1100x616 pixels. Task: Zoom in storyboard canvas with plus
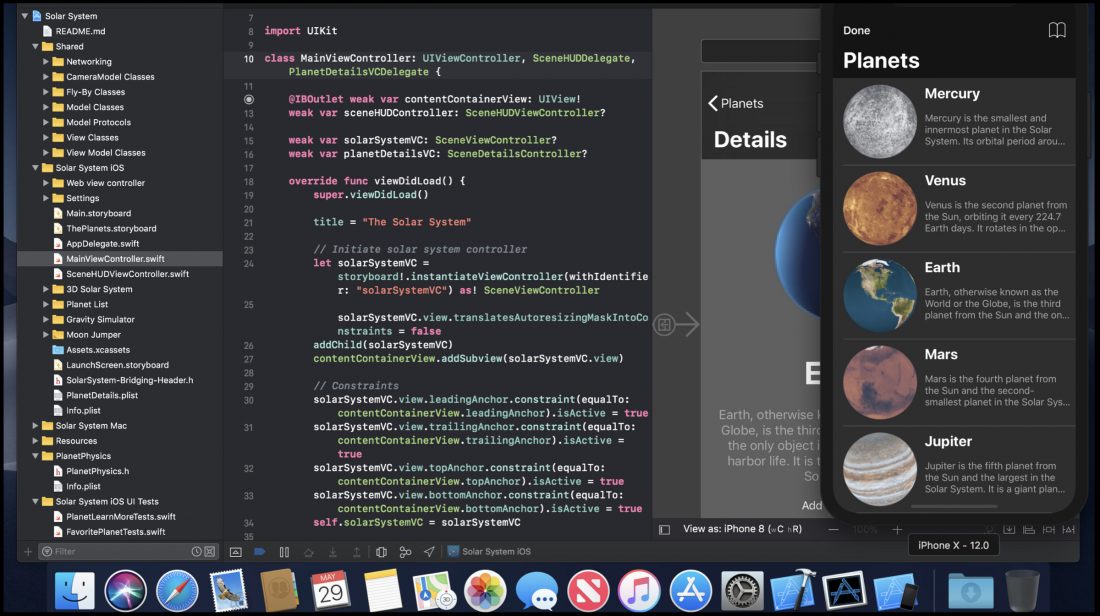click(897, 529)
